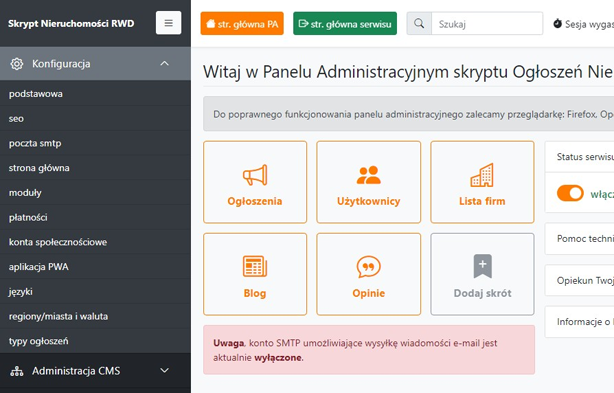Expand the Informacje o panel
This screenshot has width=614, height=393.
point(580,322)
